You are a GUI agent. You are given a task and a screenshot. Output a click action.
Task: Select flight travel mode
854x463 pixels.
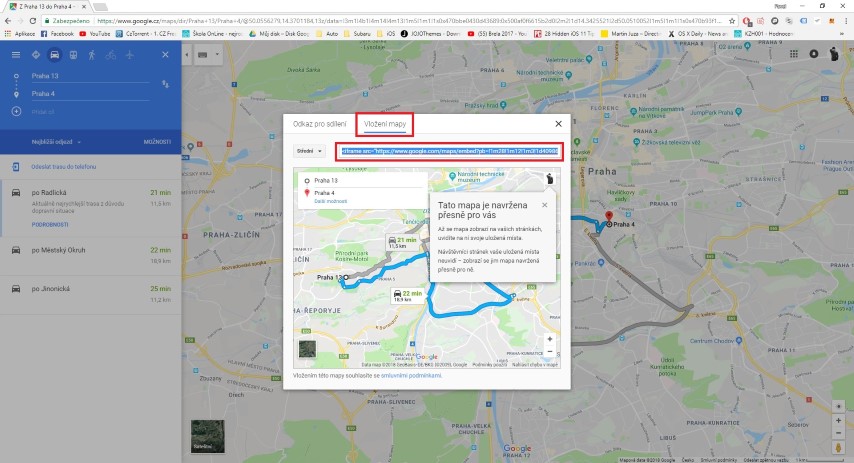coord(130,55)
